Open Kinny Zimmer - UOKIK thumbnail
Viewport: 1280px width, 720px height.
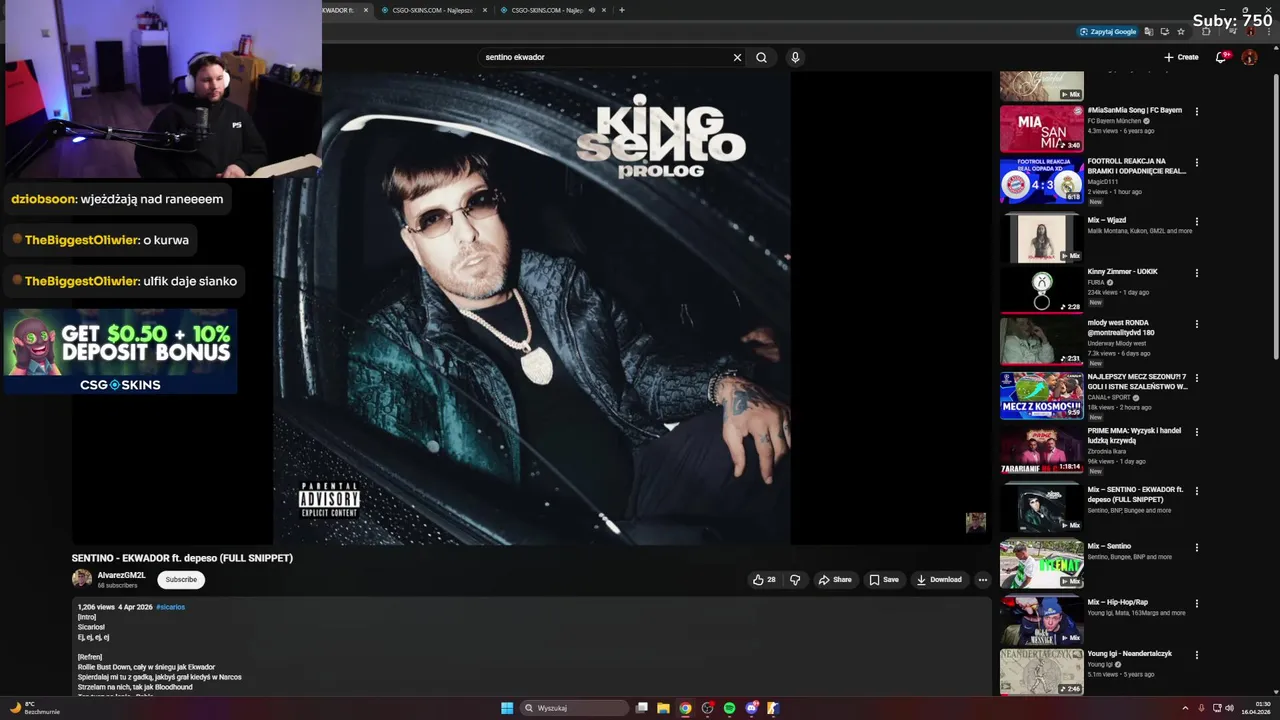(x=1041, y=290)
